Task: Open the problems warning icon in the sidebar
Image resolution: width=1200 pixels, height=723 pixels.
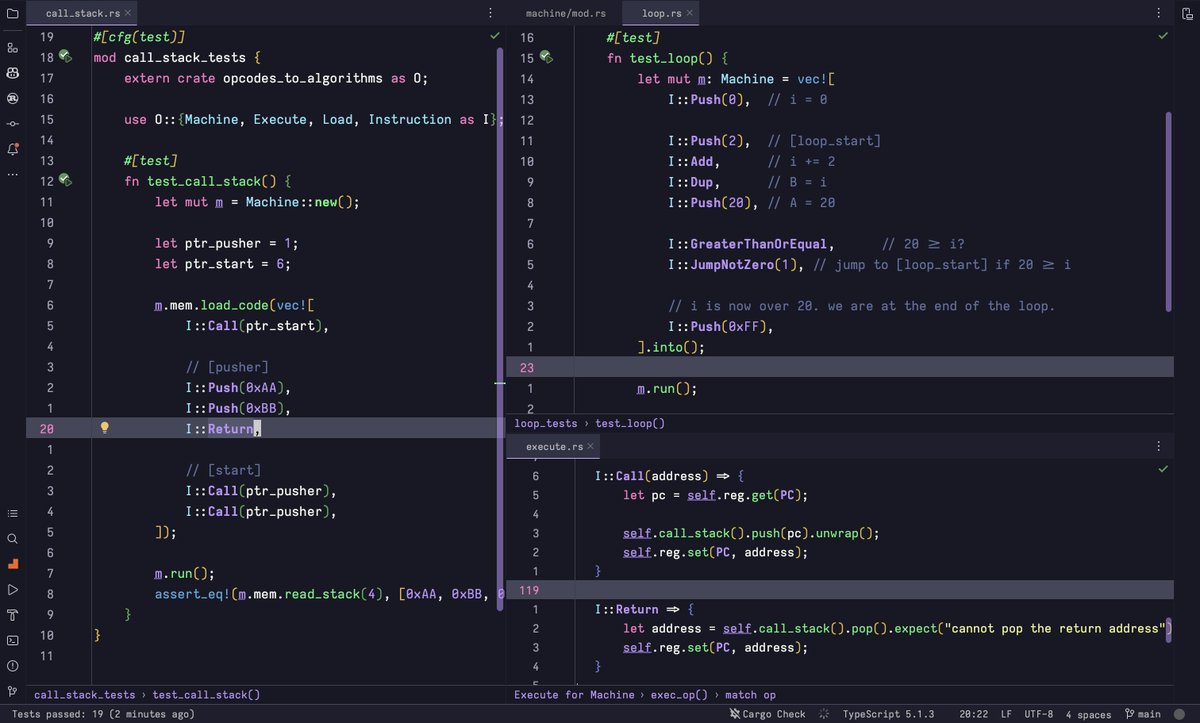Action: pyautogui.click(x=13, y=666)
